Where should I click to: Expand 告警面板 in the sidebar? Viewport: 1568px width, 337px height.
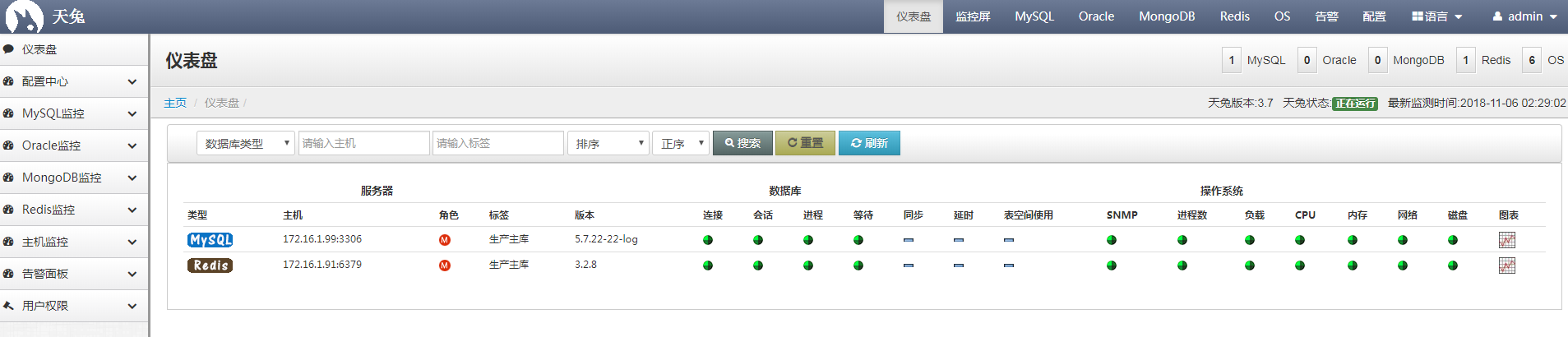point(74,274)
